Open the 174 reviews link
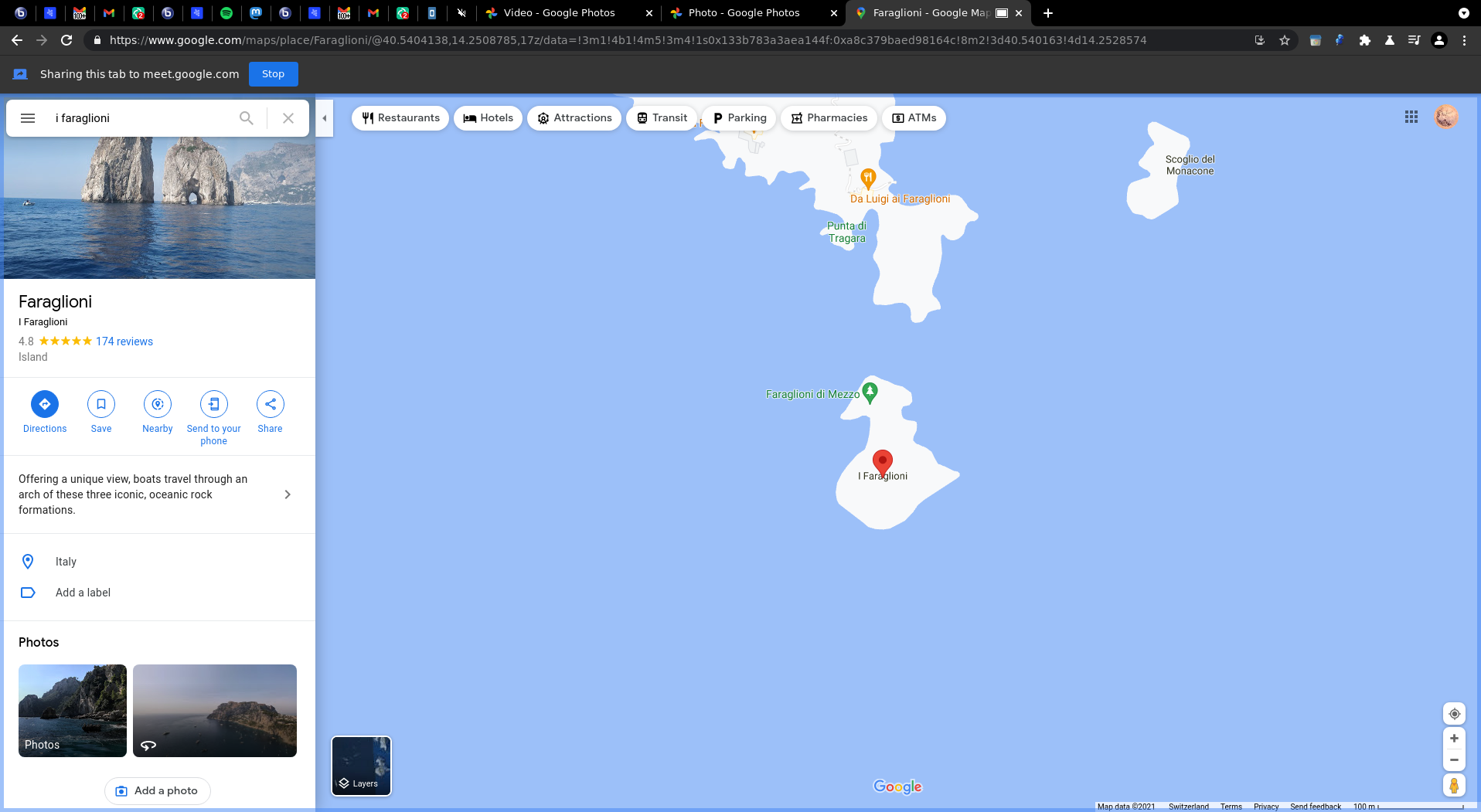The width and height of the screenshot is (1481, 812). coord(124,341)
